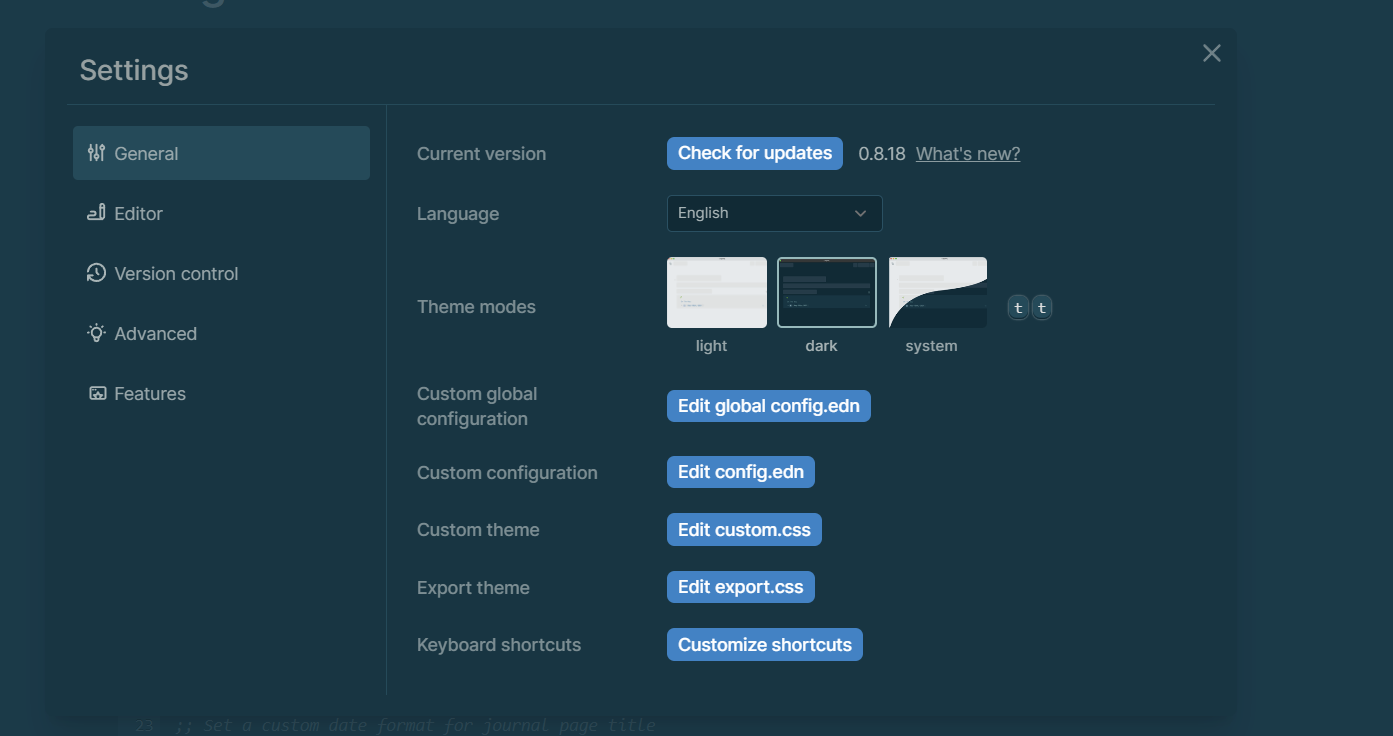1393x736 pixels.
Task: Click the close X on the Settings dialog
Action: tap(1211, 53)
